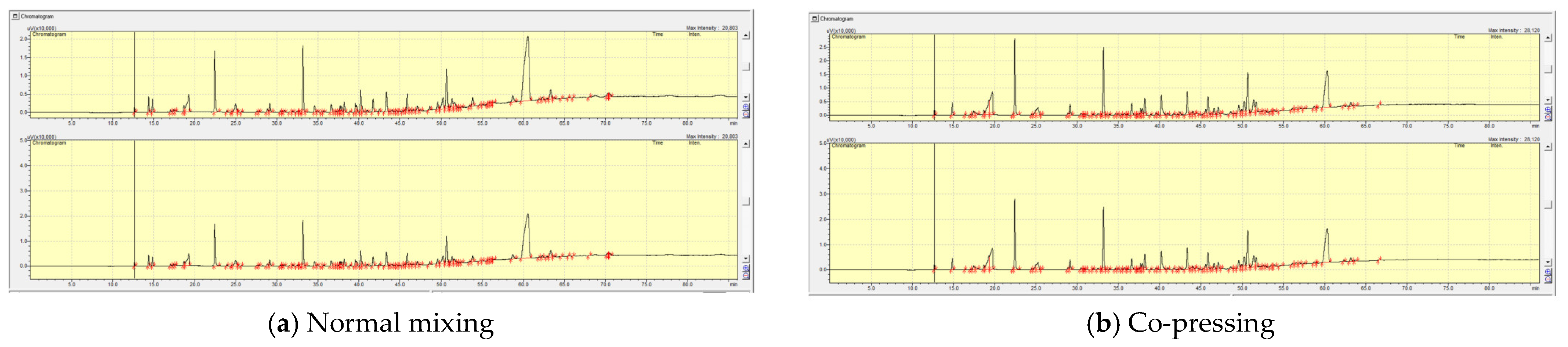Viewport: 1568px width, 347px height.
Task: Click the zoom-in magnifier below Normal mixing lower chart scrollbar
Action: pos(746,269)
